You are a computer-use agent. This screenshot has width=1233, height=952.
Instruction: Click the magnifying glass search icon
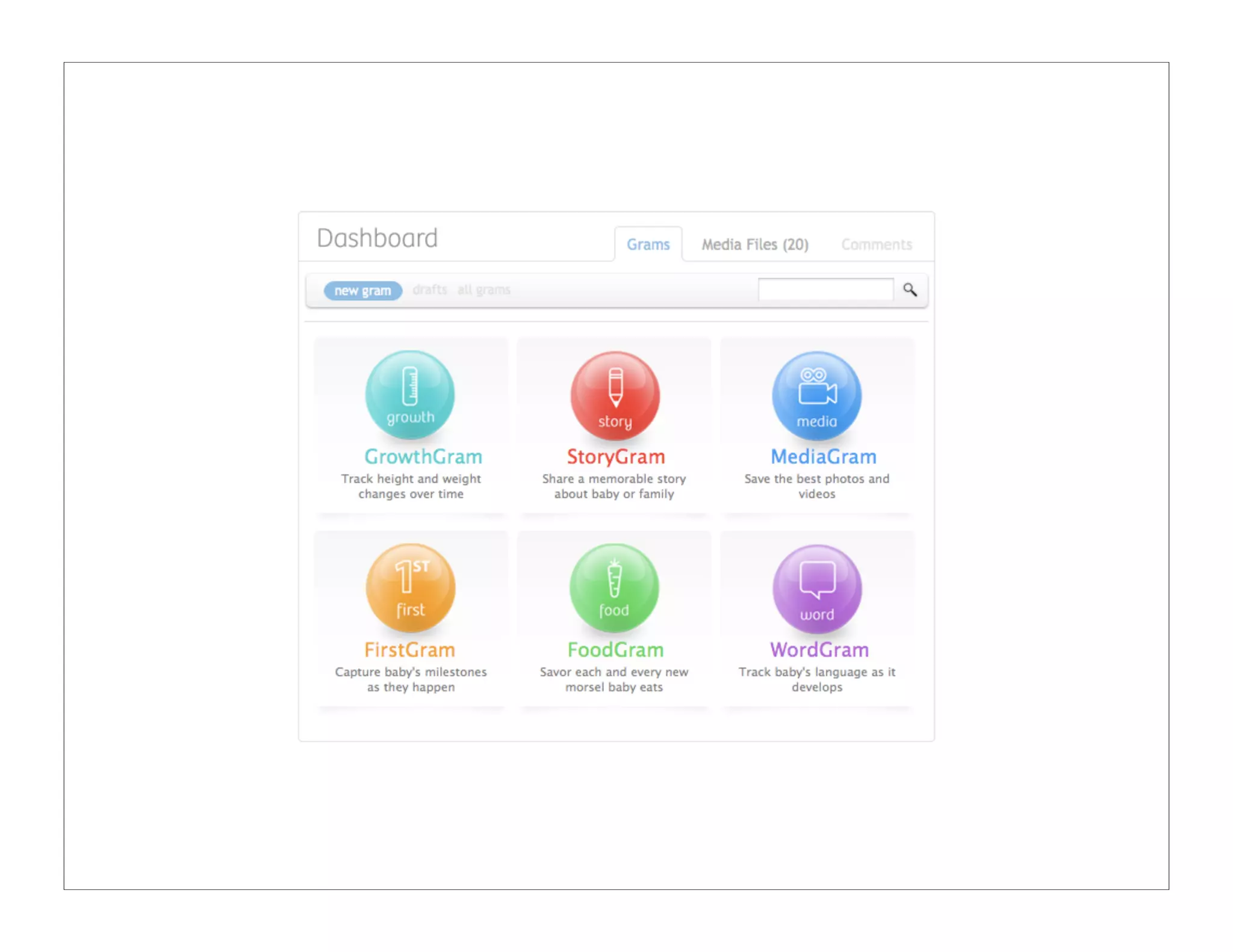pos(910,290)
